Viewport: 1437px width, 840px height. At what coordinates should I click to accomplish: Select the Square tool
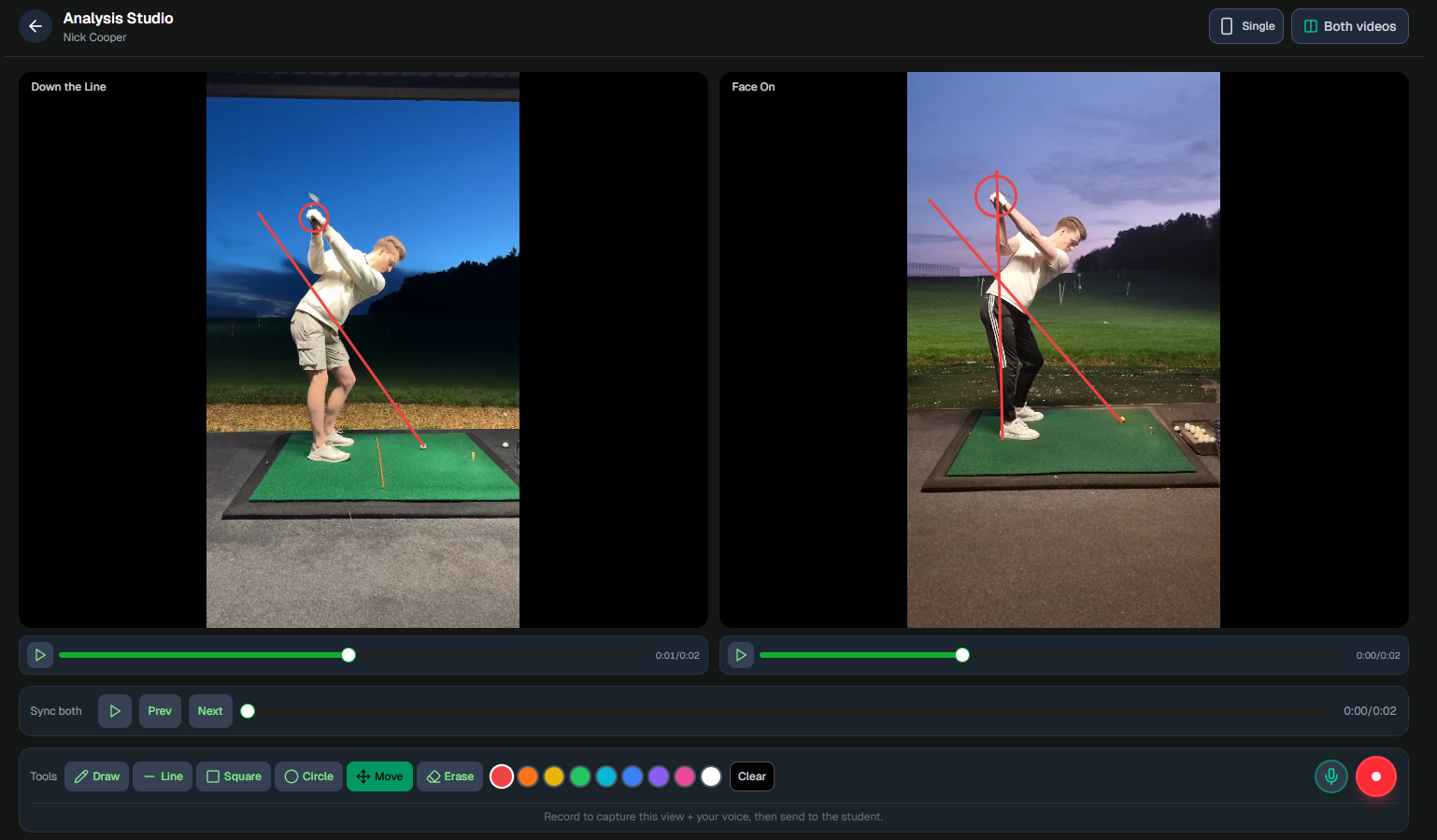(x=233, y=776)
